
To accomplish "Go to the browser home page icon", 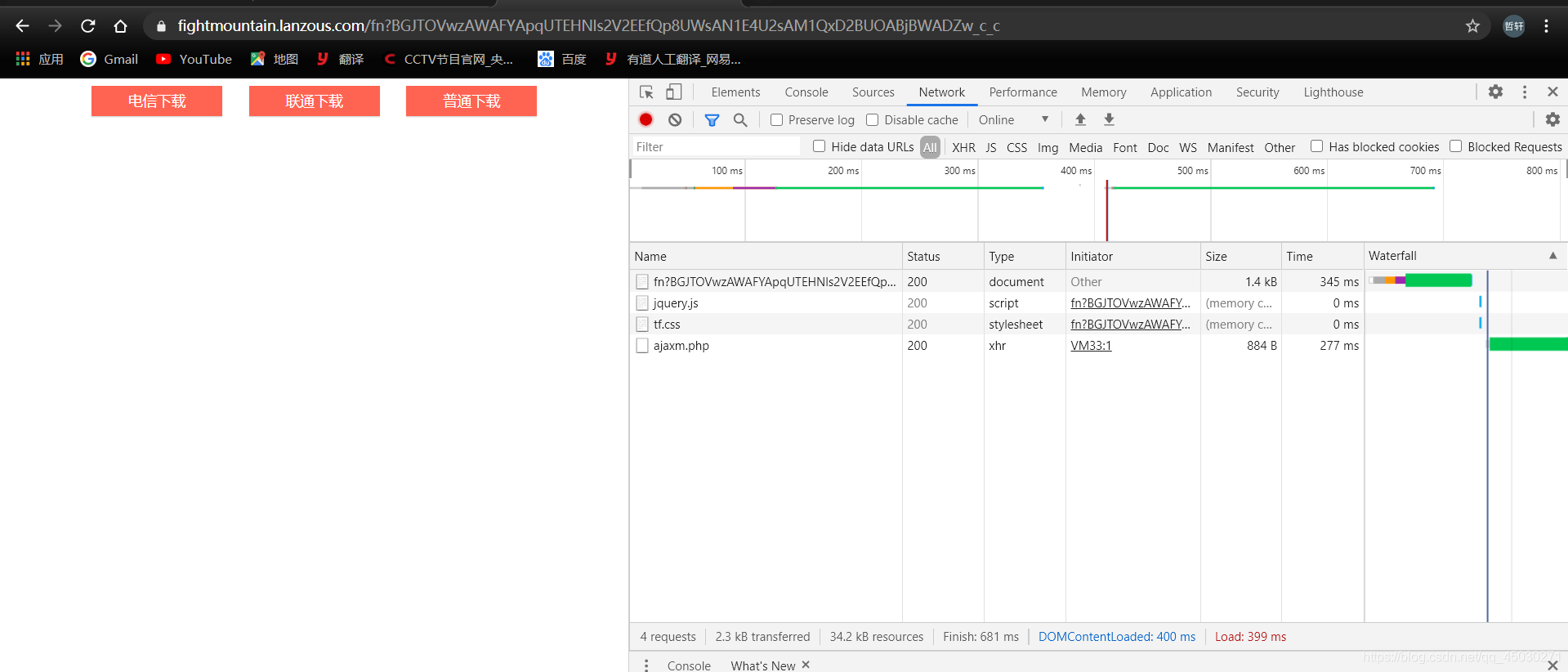I will [x=120, y=26].
